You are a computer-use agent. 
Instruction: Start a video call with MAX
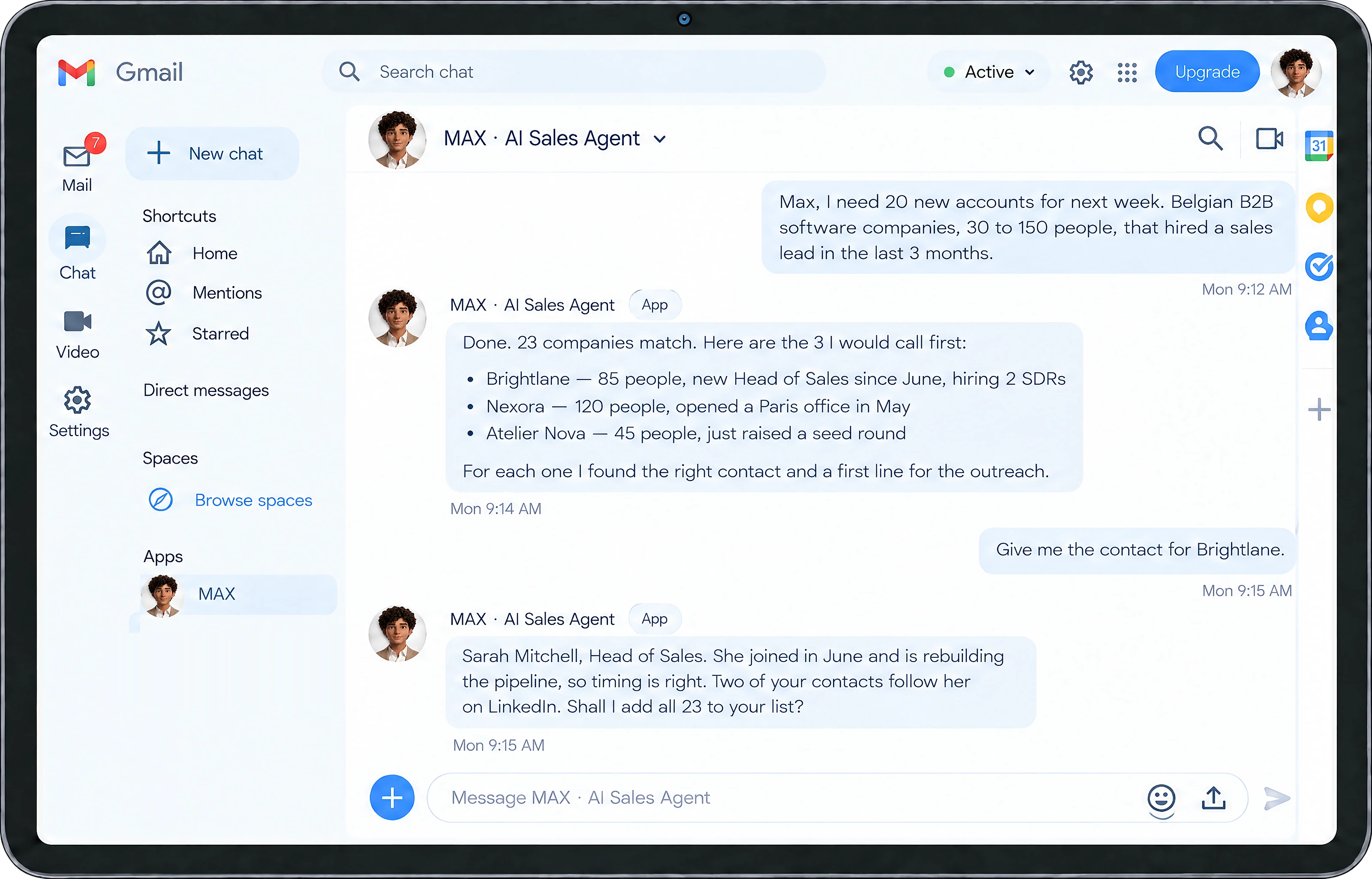point(1270,138)
